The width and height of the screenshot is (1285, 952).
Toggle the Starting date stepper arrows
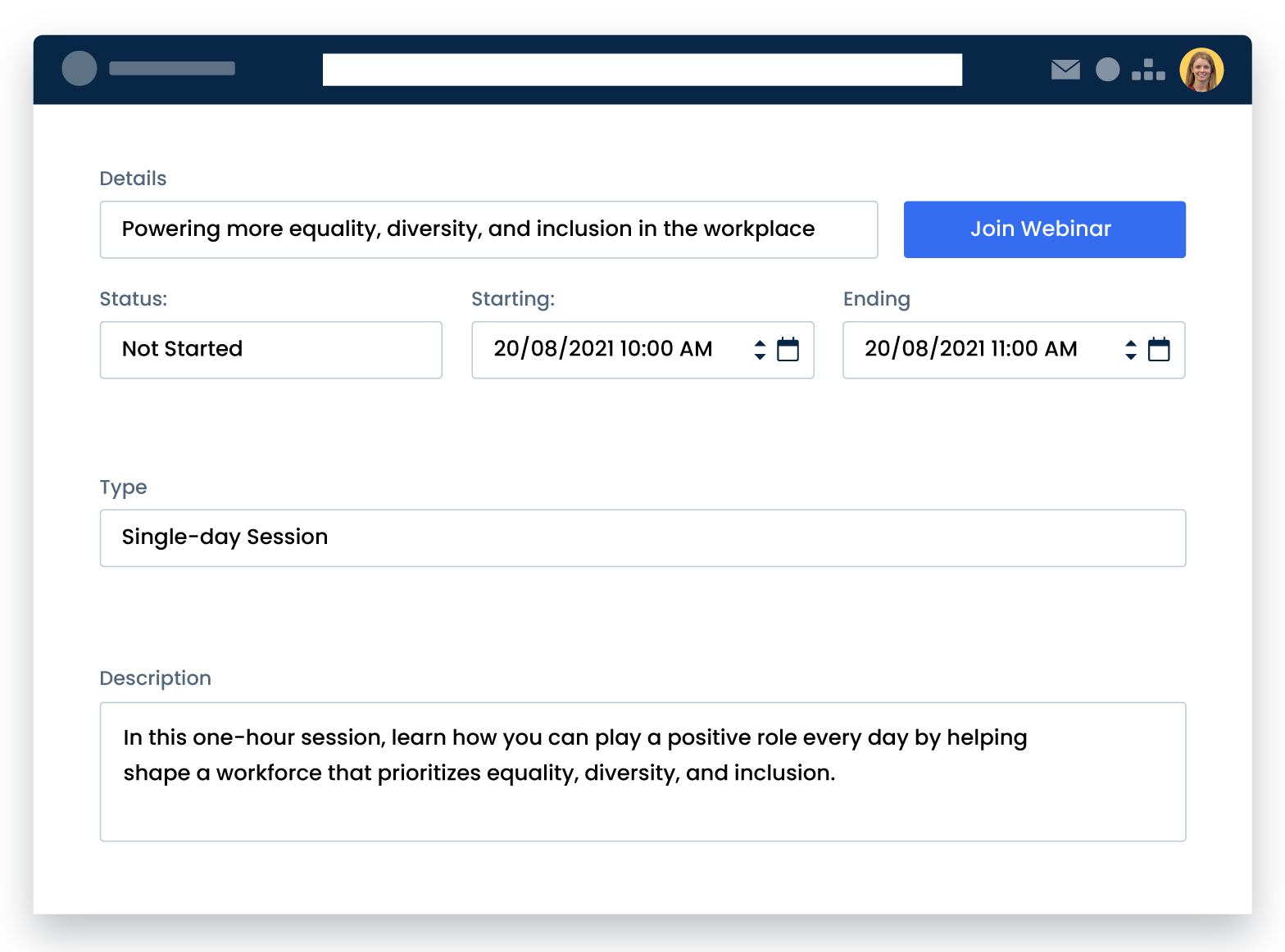tap(760, 350)
